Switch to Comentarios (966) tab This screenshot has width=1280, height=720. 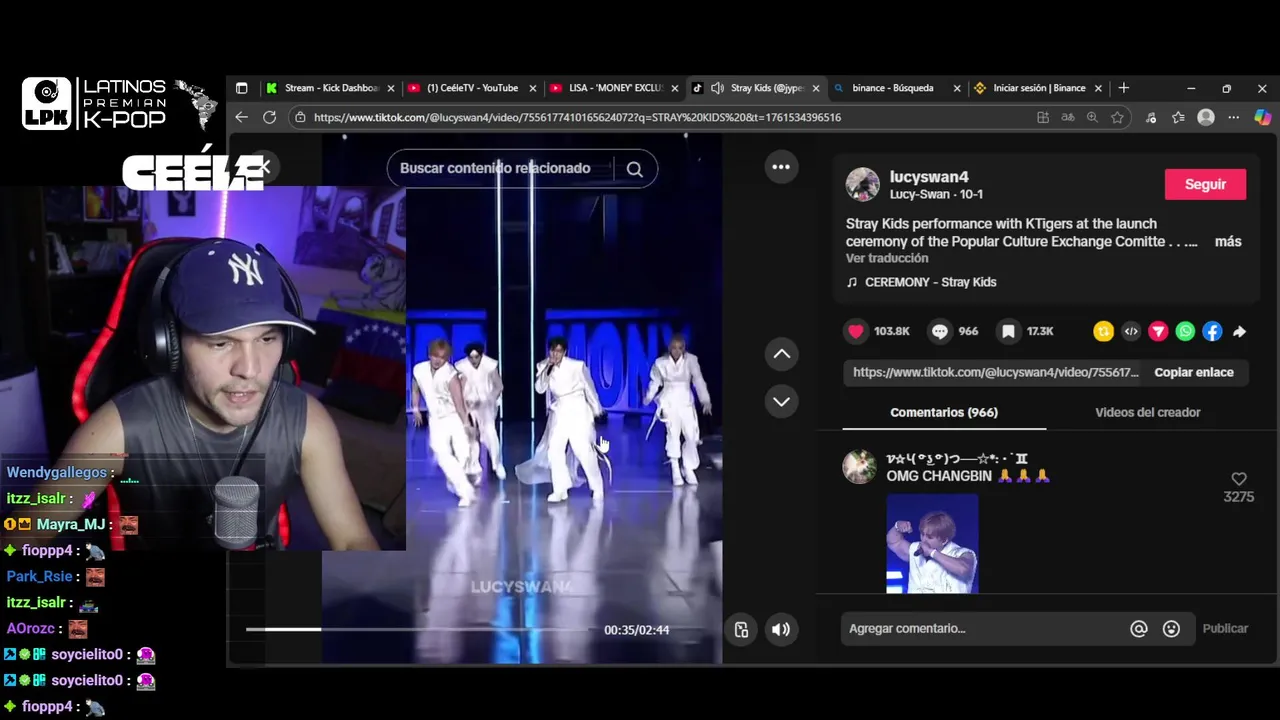pyautogui.click(x=944, y=412)
